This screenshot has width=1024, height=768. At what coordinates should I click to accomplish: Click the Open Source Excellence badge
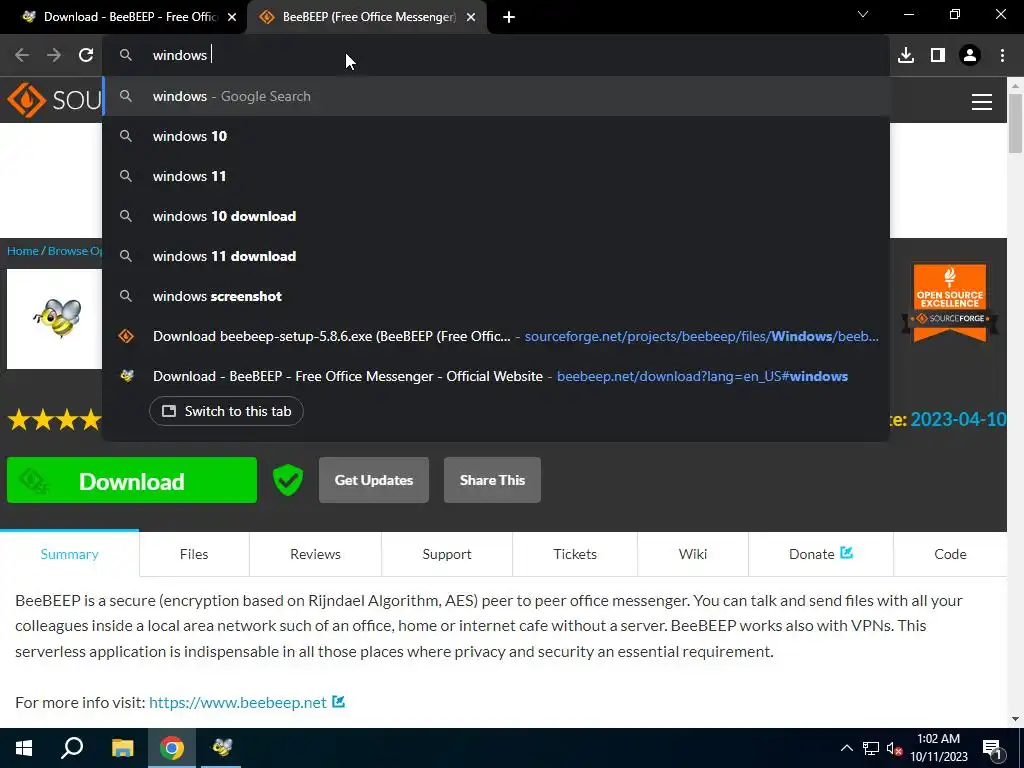click(950, 303)
